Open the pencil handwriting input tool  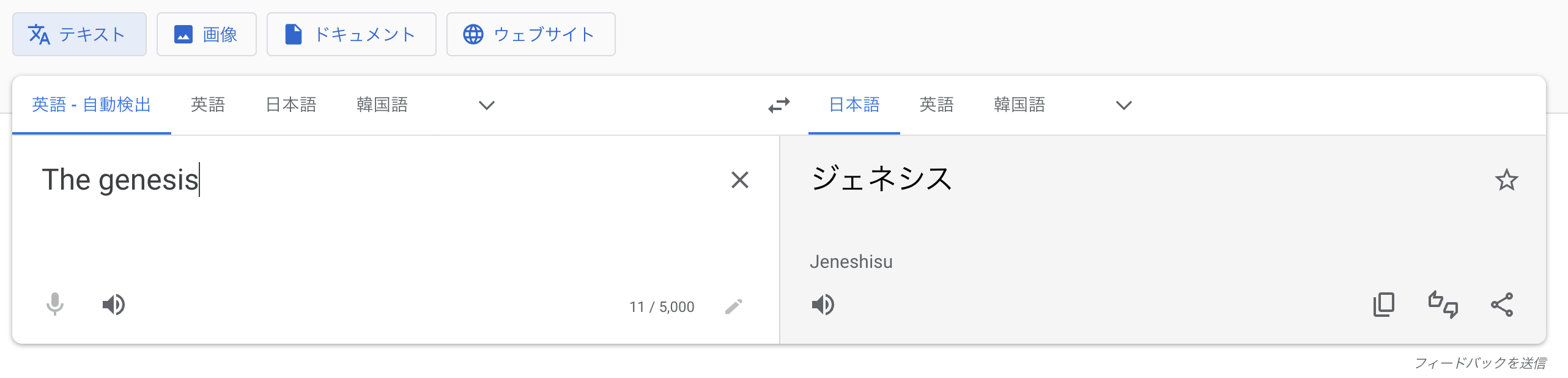coord(734,306)
